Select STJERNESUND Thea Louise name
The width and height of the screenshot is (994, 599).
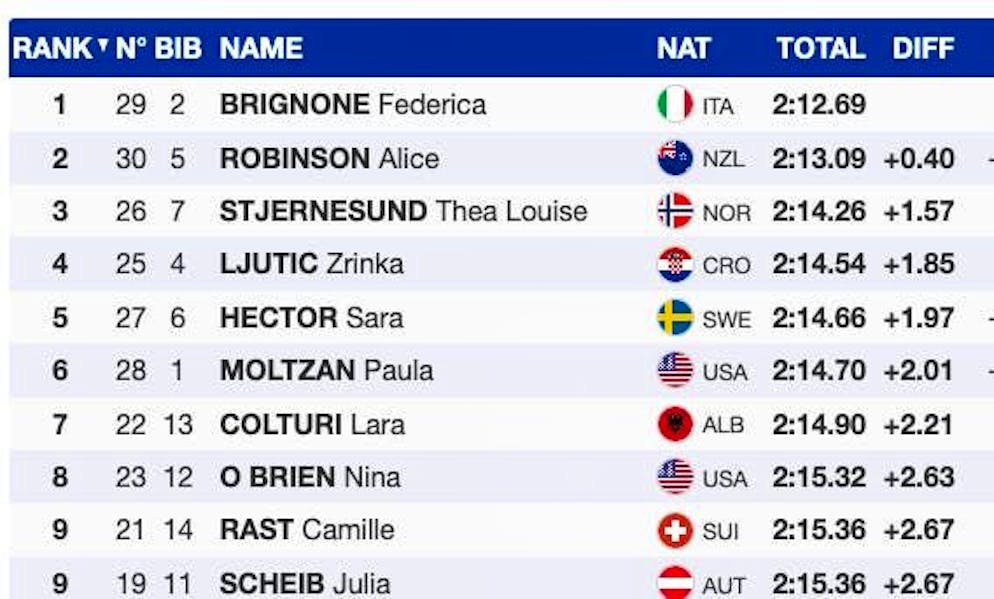coord(403,211)
